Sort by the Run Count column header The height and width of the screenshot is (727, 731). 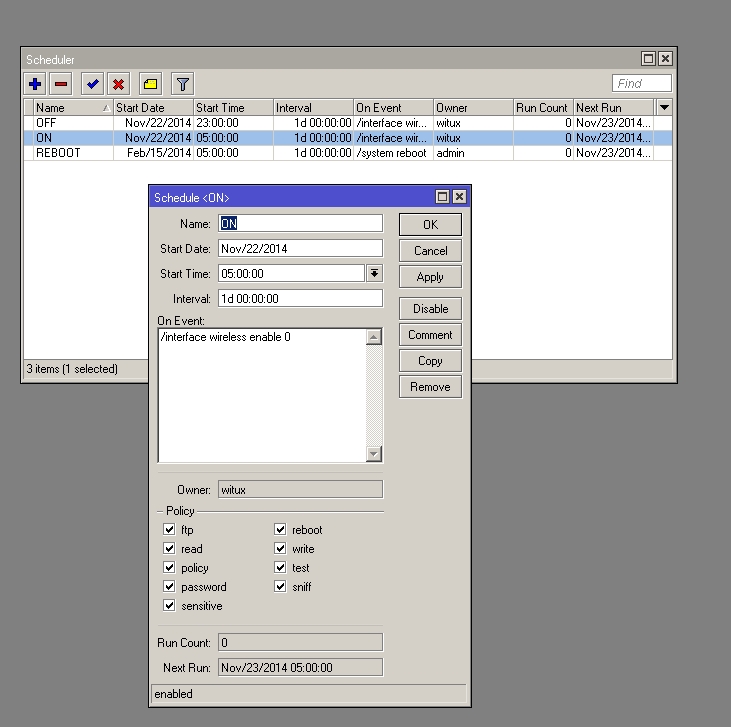click(544, 108)
